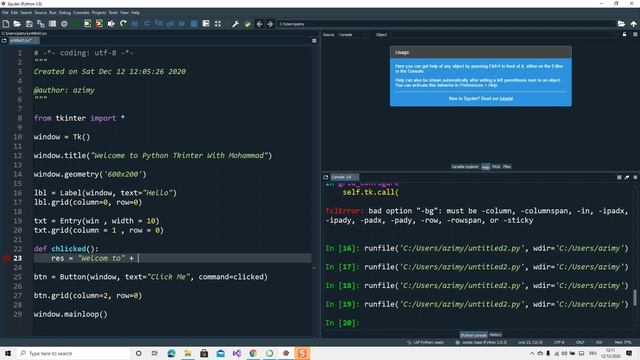Run the current cell toolbar icon
The image size is (640, 360).
click(87, 24)
